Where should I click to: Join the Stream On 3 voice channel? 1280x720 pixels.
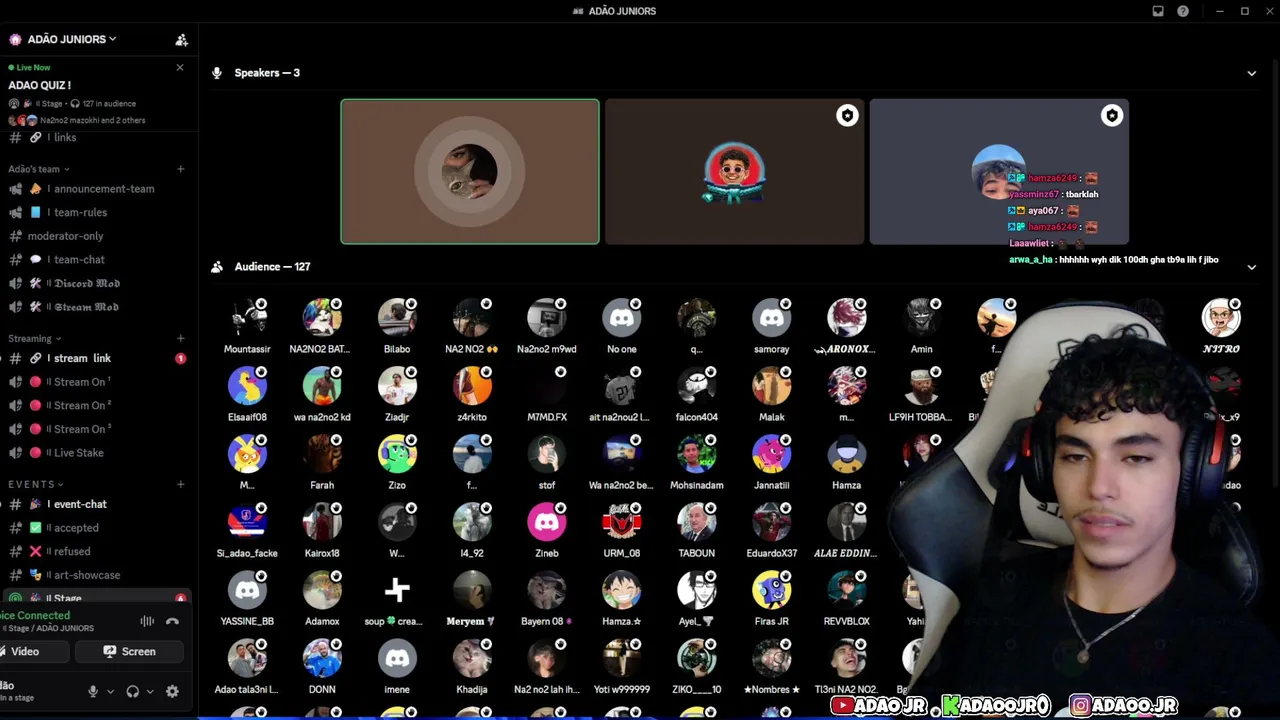pyautogui.click(x=96, y=429)
